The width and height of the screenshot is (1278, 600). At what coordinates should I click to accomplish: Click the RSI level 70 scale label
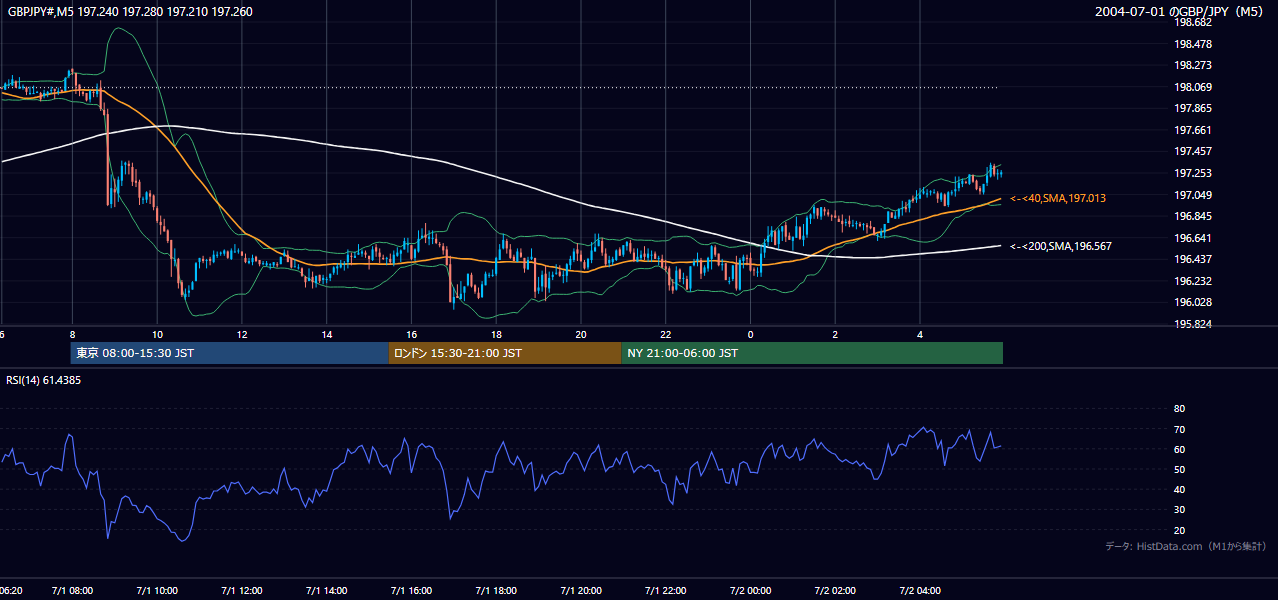(x=1179, y=429)
